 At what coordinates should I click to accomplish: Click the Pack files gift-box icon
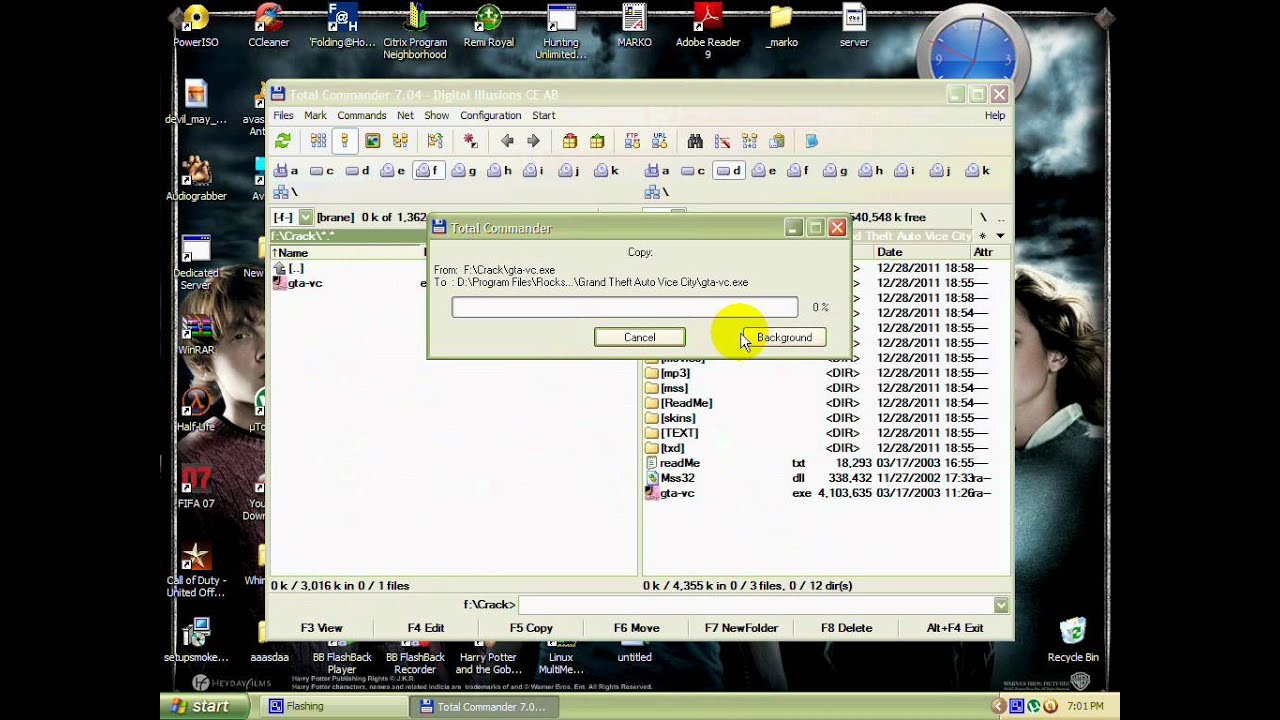570,141
